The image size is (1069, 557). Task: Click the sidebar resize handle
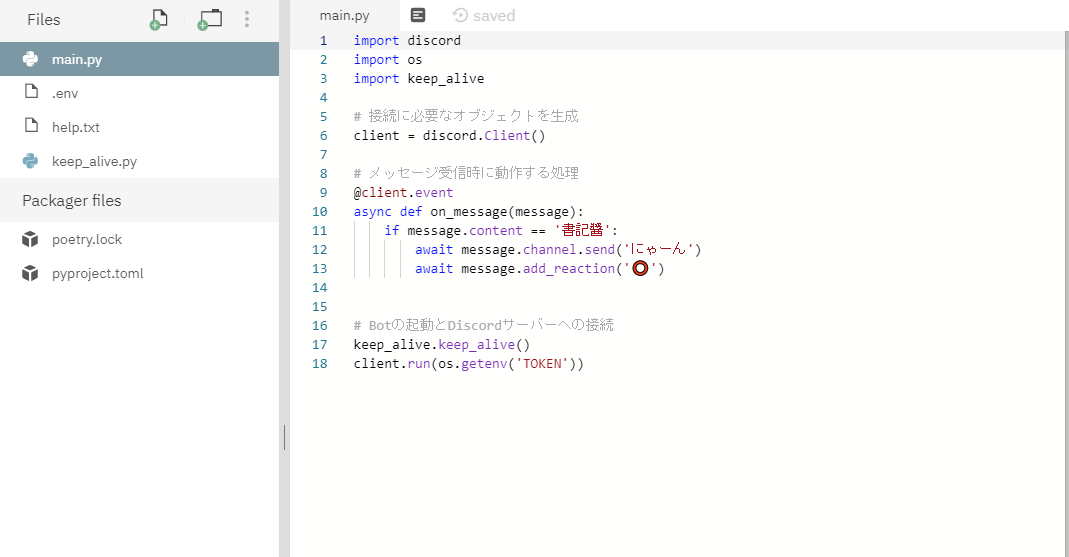pyautogui.click(x=284, y=437)
